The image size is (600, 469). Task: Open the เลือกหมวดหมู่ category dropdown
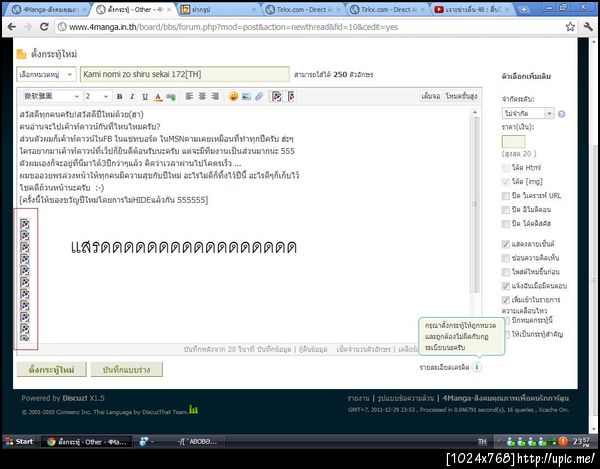tap(46, 74)
